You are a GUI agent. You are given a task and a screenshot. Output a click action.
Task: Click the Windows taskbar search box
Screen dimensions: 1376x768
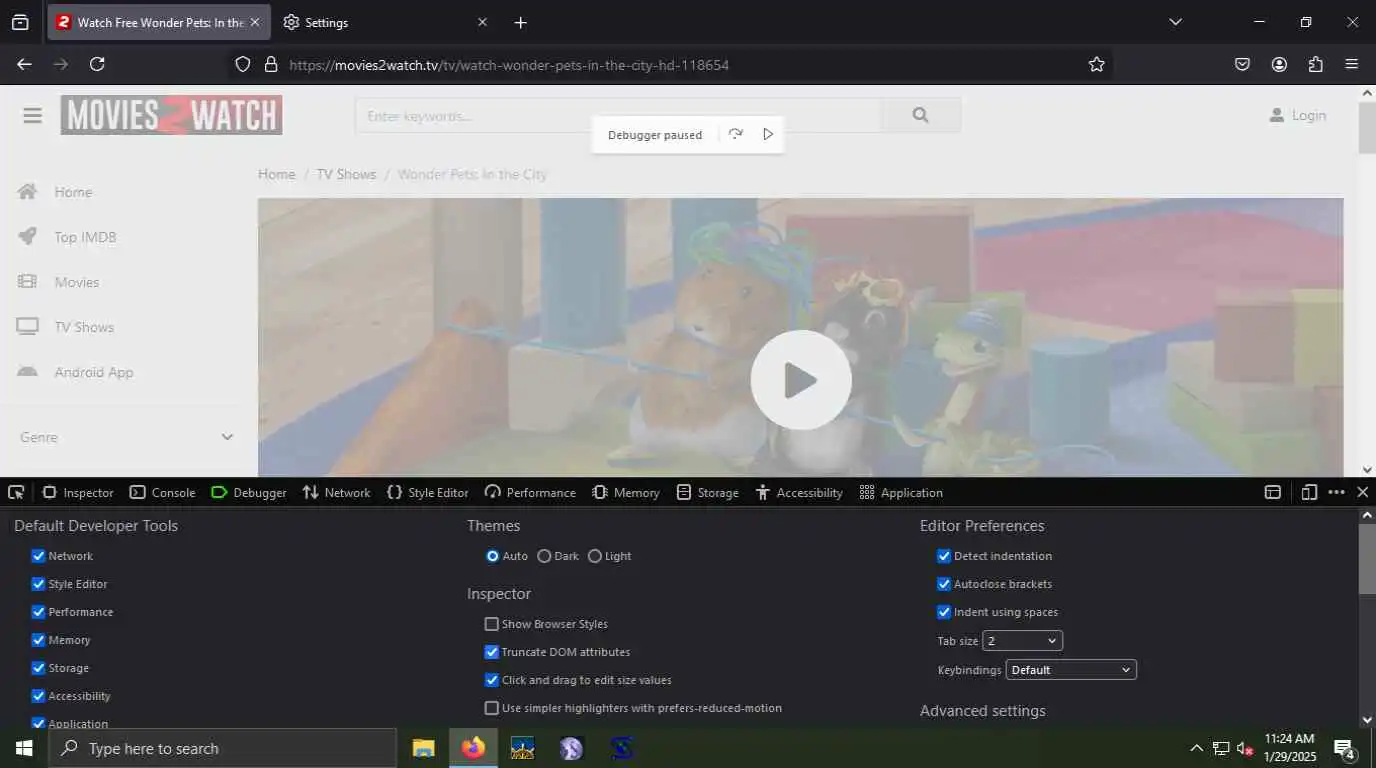[222, 748]
